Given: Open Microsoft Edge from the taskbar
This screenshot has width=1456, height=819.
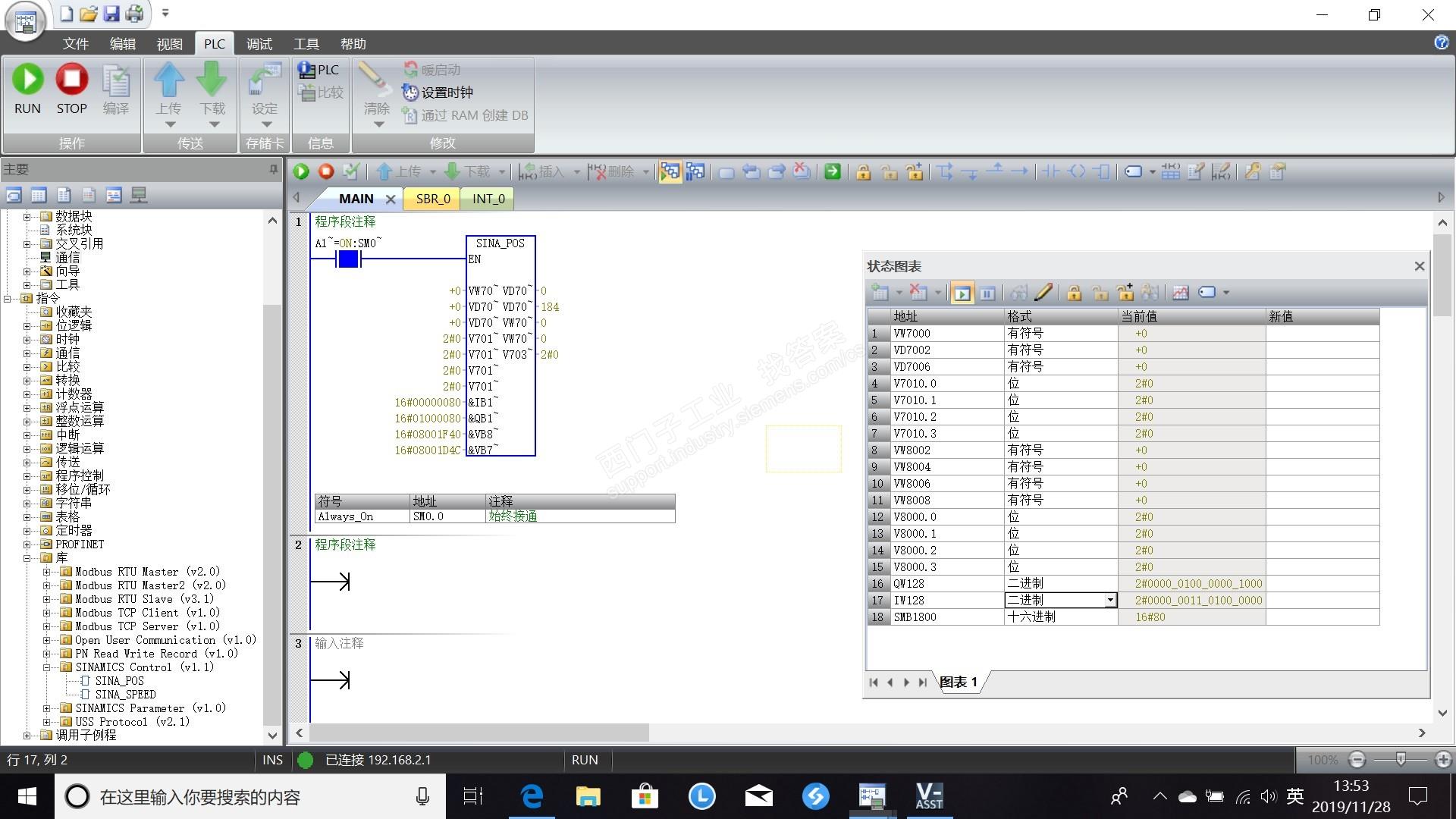Looking at the screenshot, I should coord(532,796).
